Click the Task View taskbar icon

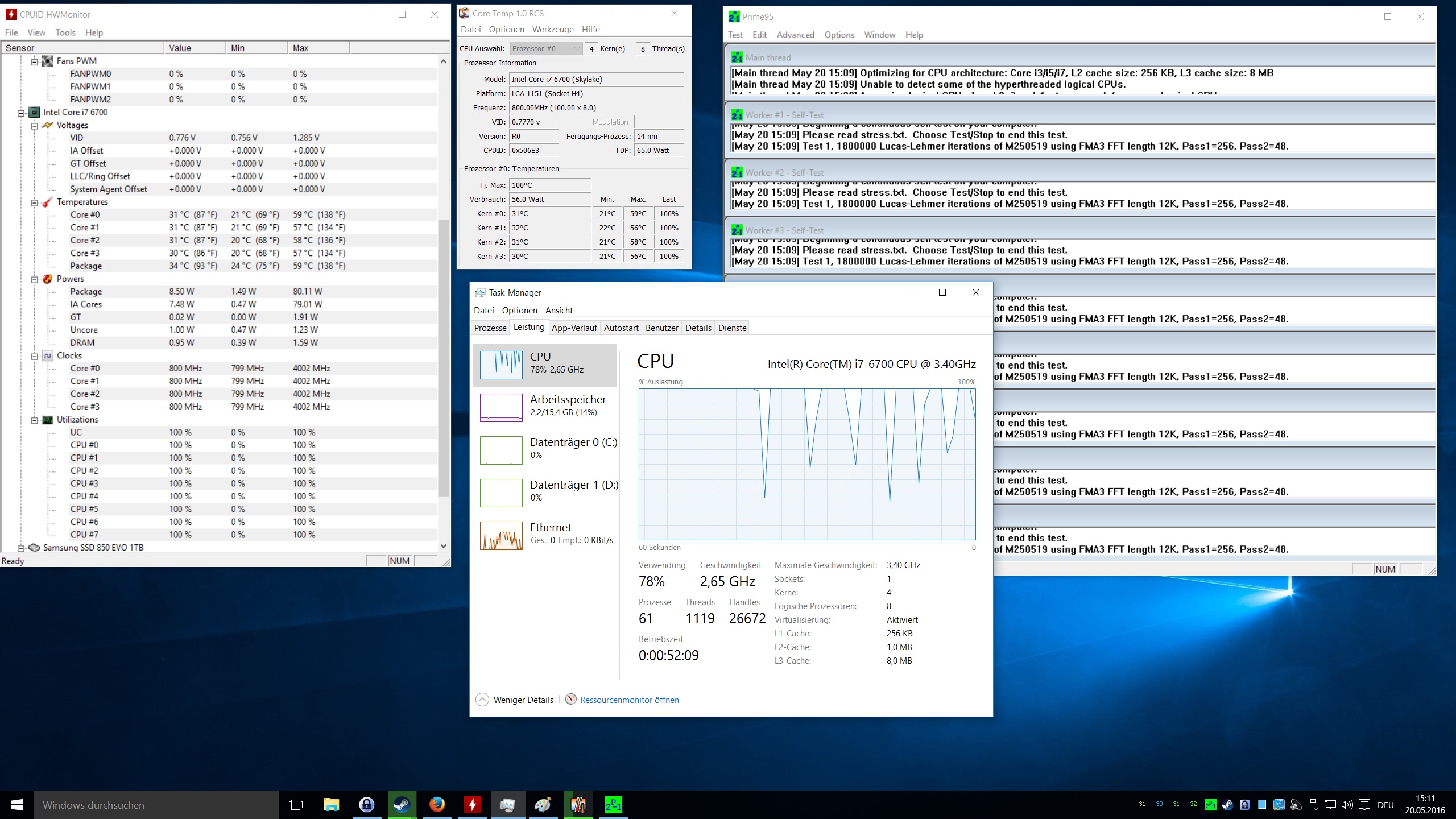[296, 805]
